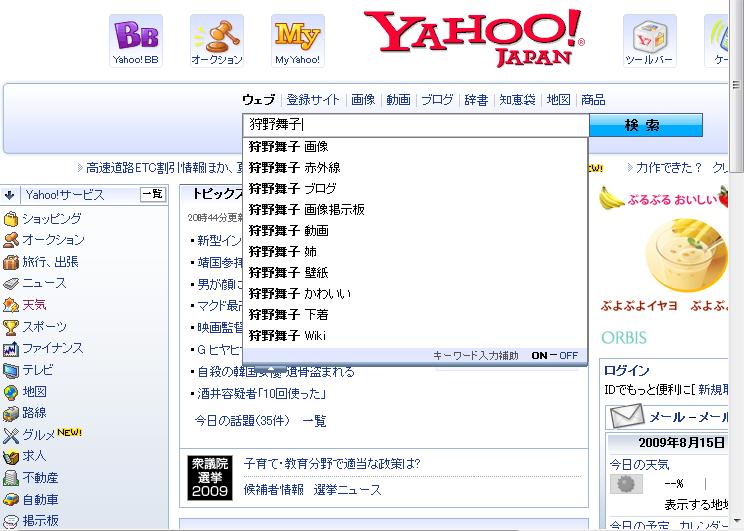Turn keyword input assistance OFF

[568, 355]
